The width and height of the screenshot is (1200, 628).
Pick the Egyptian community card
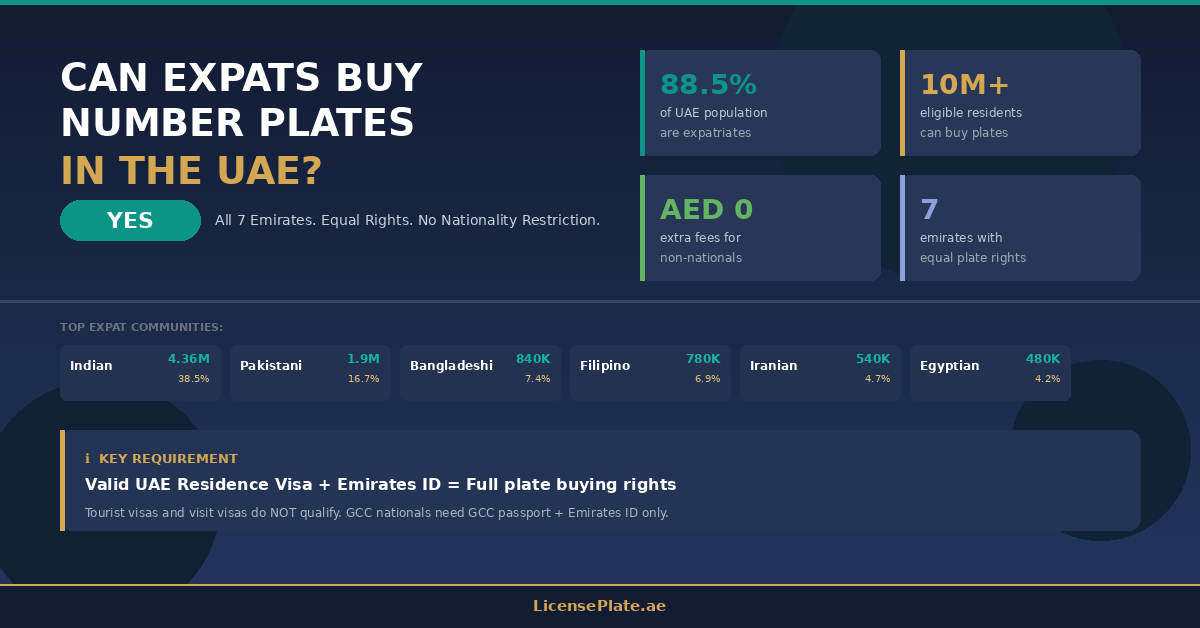(990, 373)
